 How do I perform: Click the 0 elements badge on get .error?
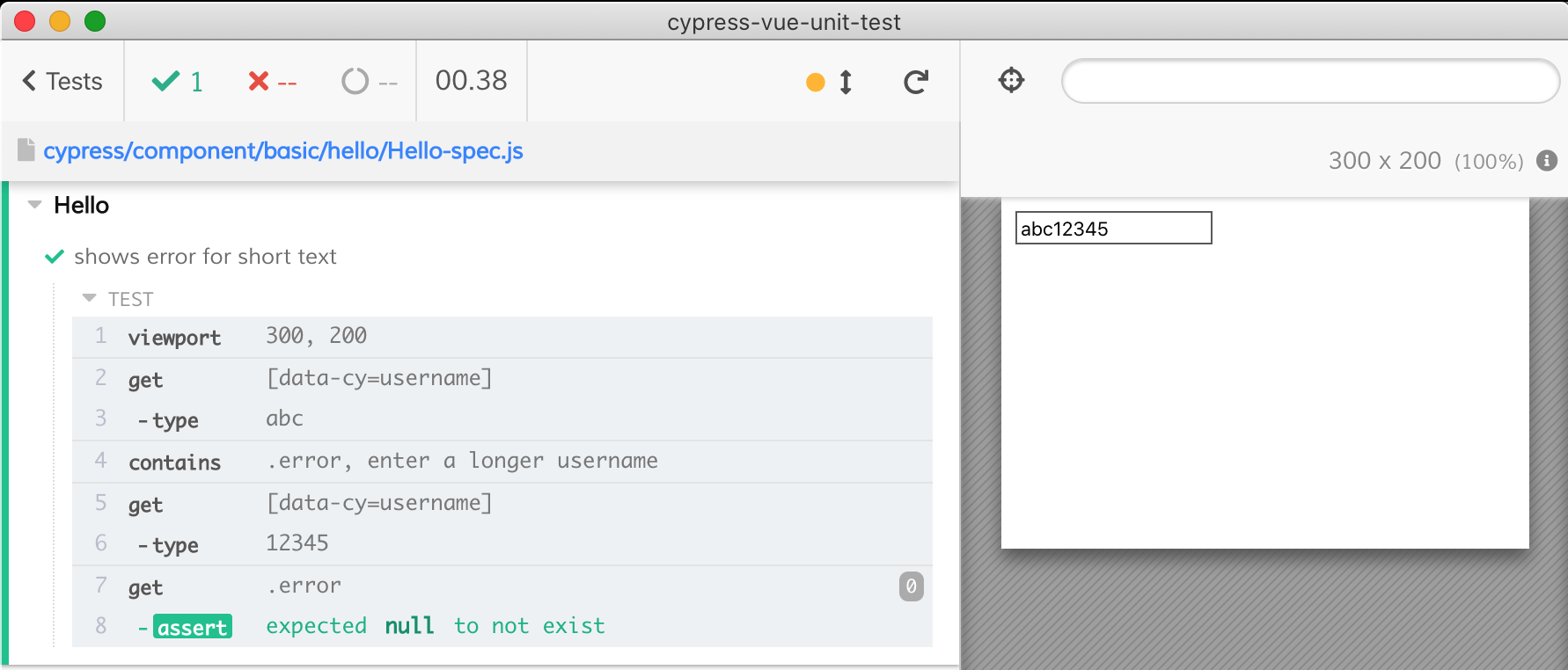(912, 586)
